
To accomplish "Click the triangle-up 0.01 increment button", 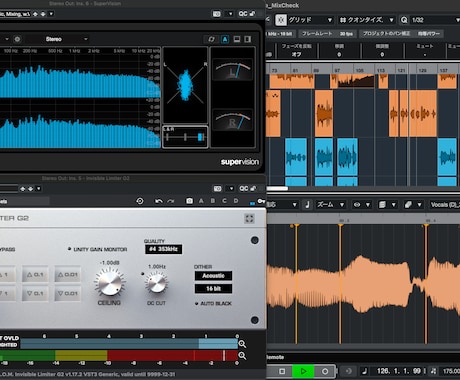I will (68, 275).
